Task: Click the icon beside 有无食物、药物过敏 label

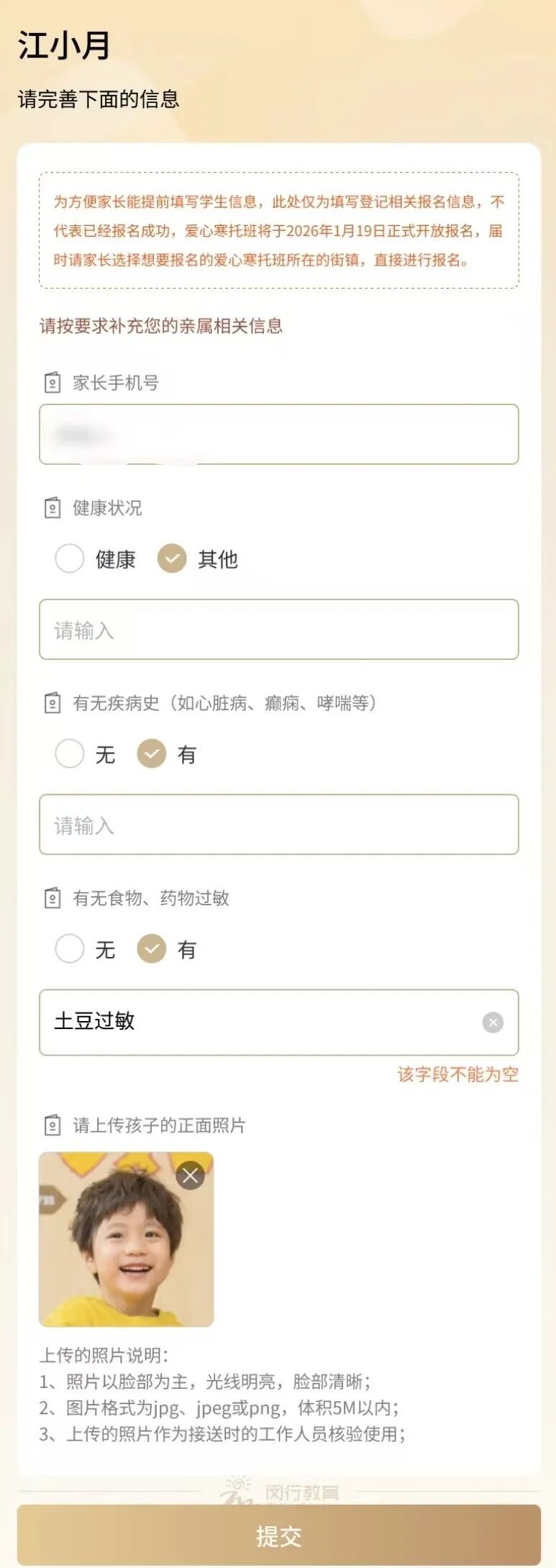Action: point(53,898)
